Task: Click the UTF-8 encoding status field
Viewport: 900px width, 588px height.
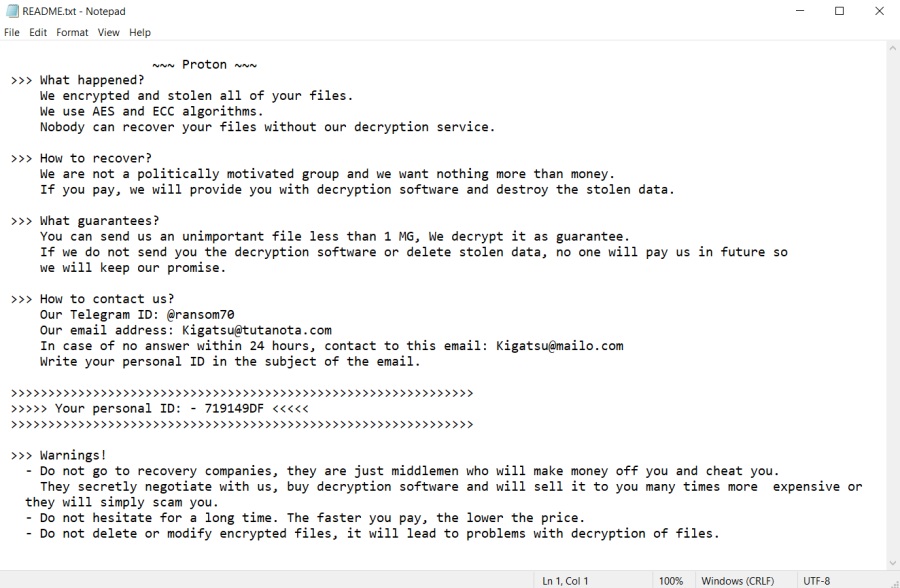Action: [x=816, y=581]
